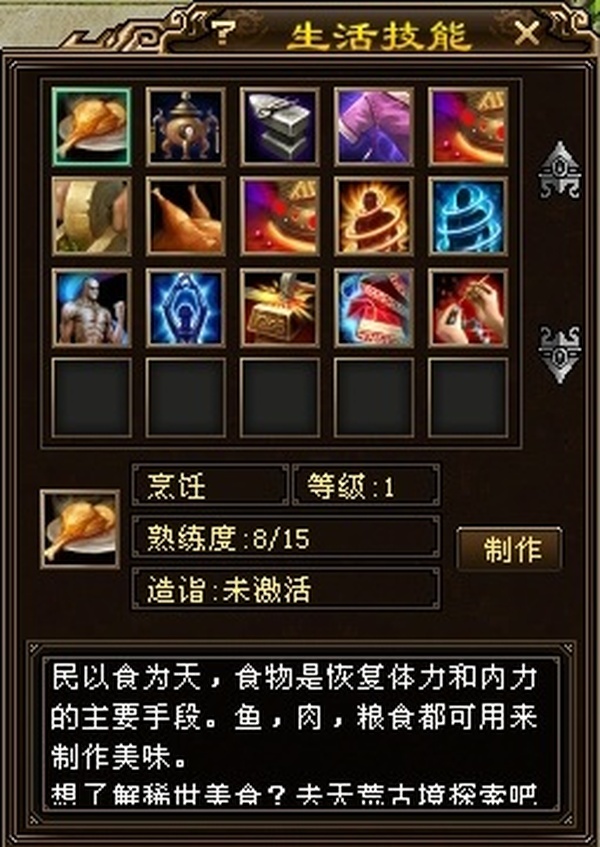Choose the roast chicken skill icon

click(185, 216)
